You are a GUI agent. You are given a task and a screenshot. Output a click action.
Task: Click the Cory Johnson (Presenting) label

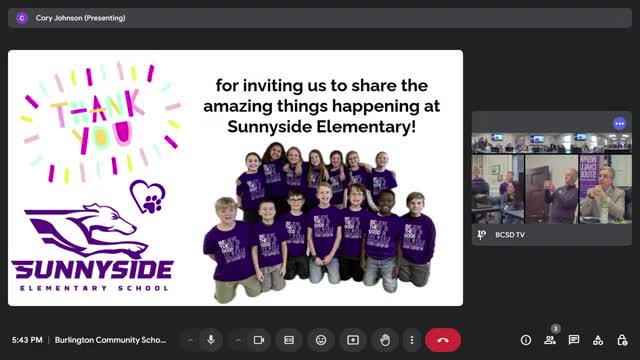click(x=80, y=18)
